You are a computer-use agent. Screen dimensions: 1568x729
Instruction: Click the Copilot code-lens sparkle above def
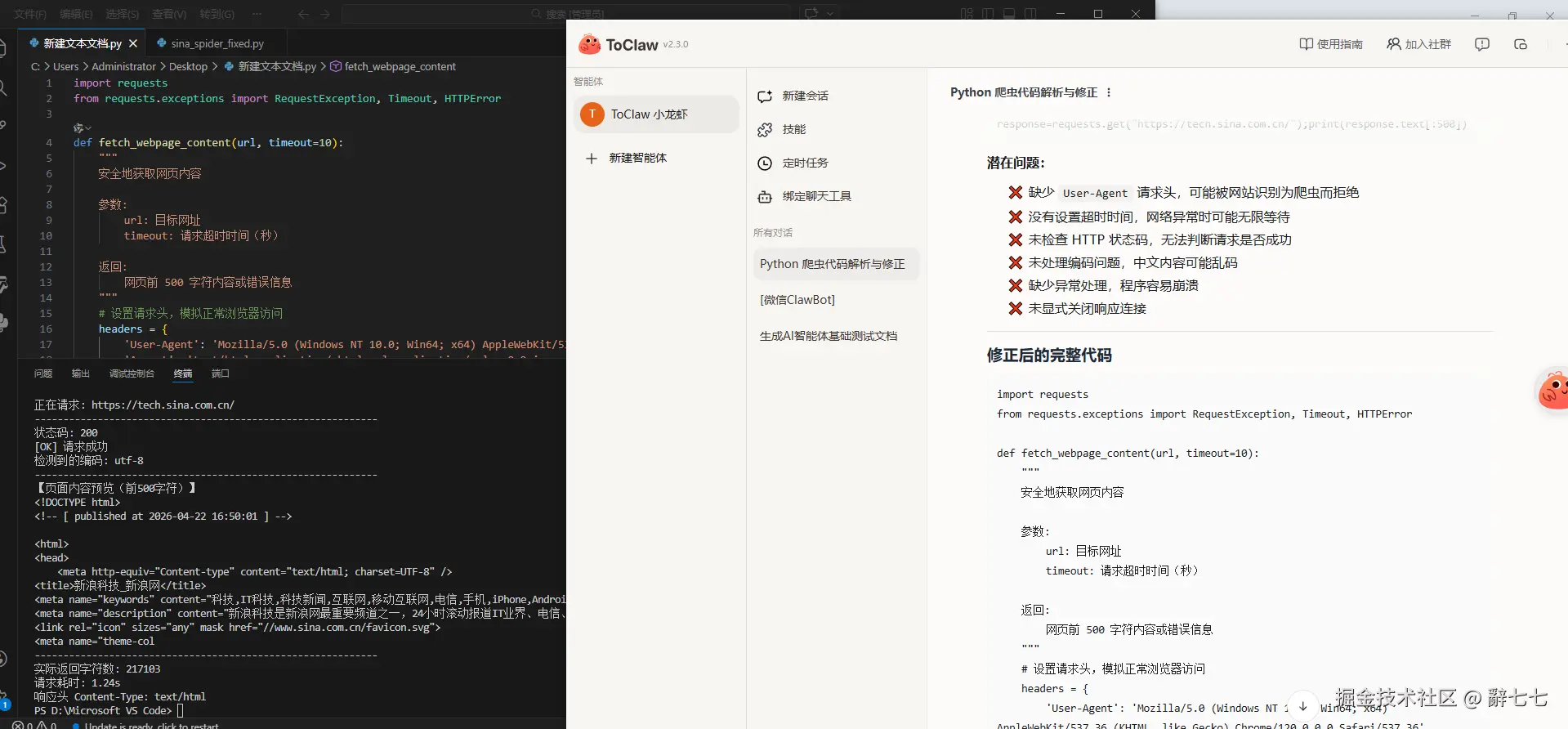click(x=82, y=127)
